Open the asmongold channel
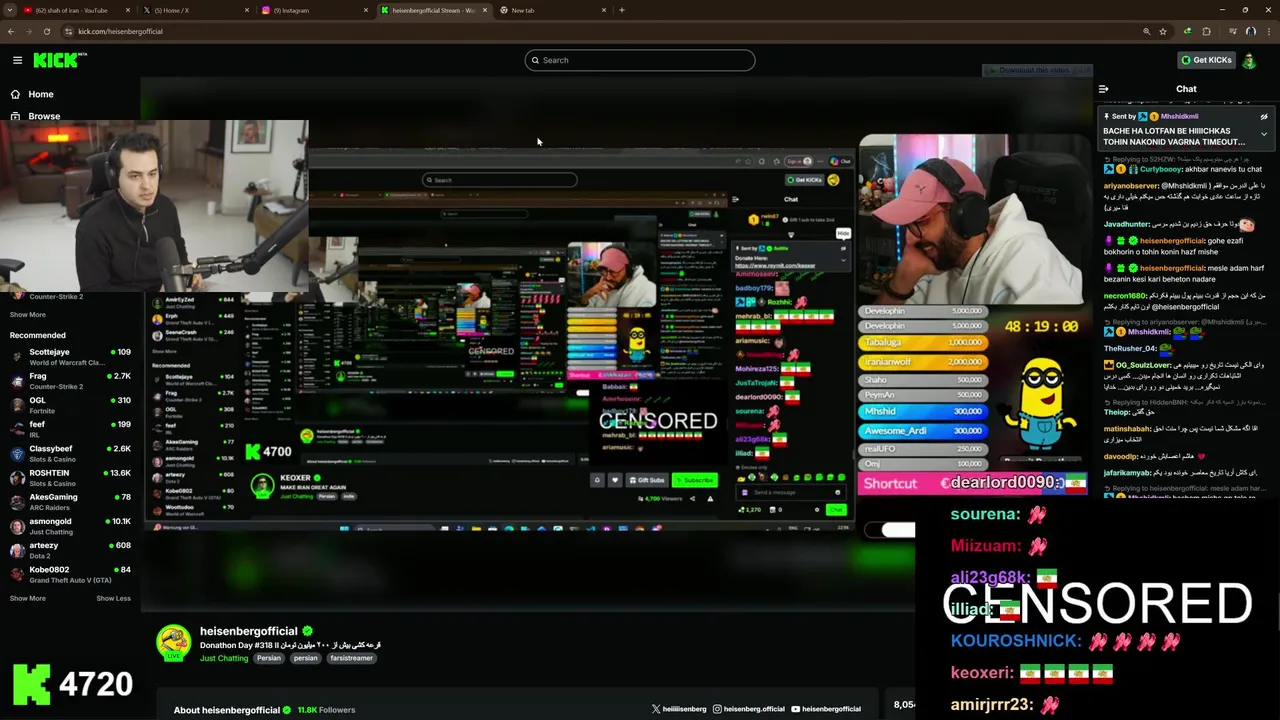 pyautogui.click(x=70, y=525)
